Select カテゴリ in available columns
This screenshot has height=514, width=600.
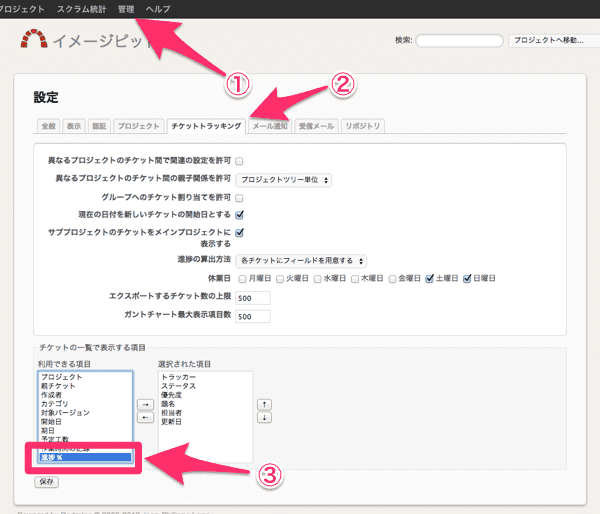coord(85,404)
